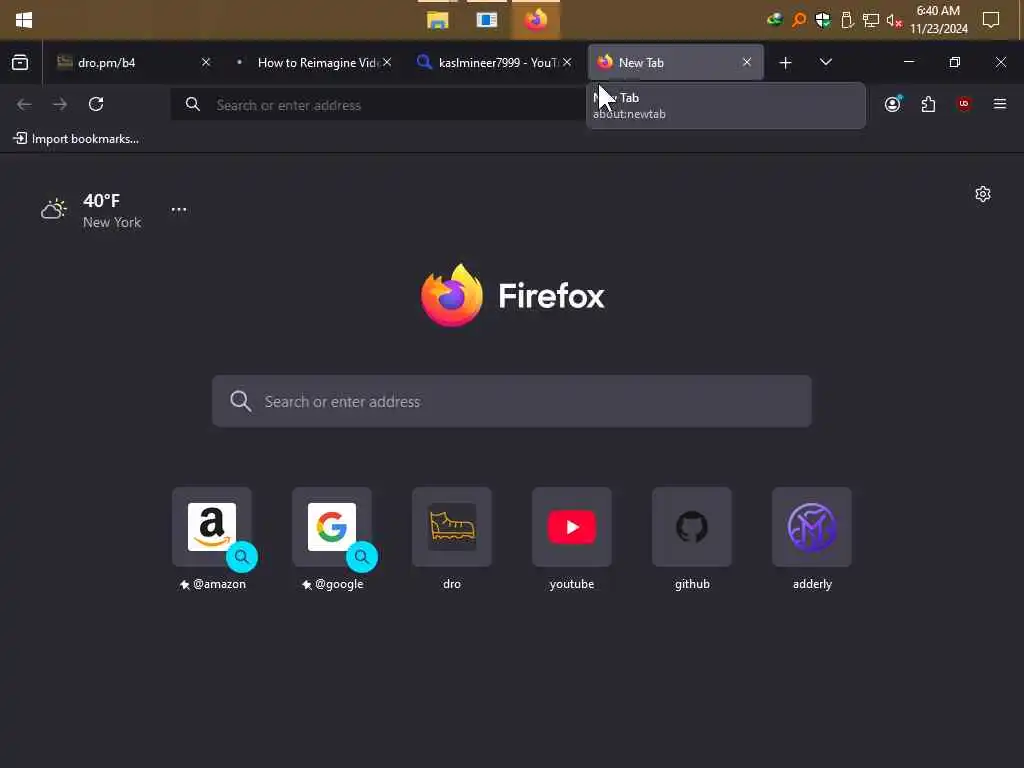Open the Windows Start menu
Viewport: 1024px width, 768px height.
tap(24, 20)
